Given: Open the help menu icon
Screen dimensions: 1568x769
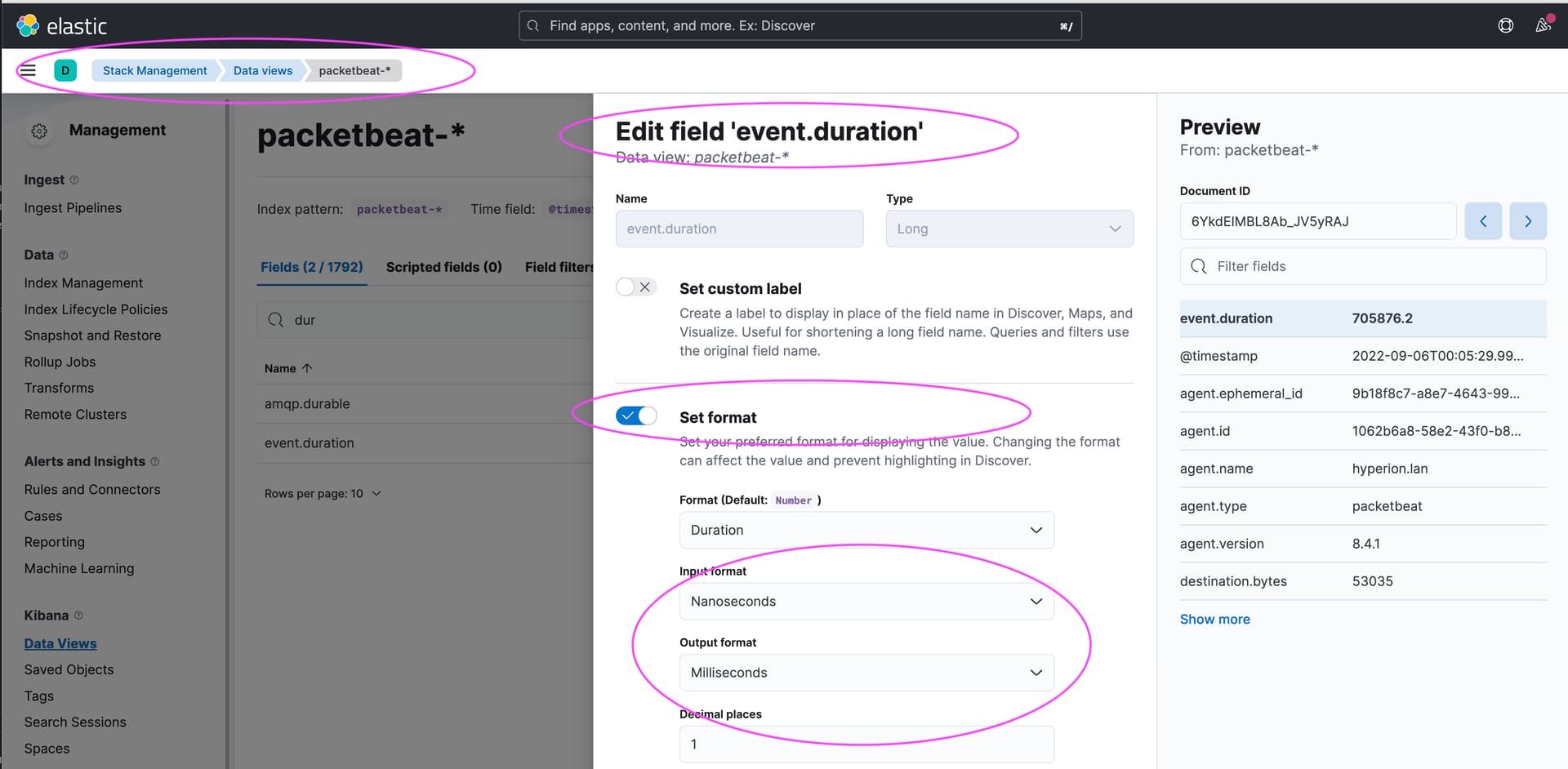Looking at the screenshot, I should pos(1505,26).
